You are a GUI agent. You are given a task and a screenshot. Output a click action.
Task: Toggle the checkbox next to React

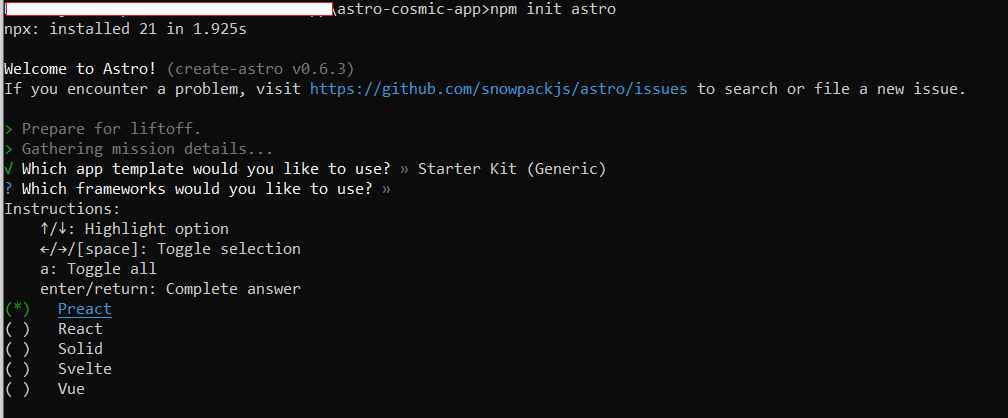[x=17, y=329]
